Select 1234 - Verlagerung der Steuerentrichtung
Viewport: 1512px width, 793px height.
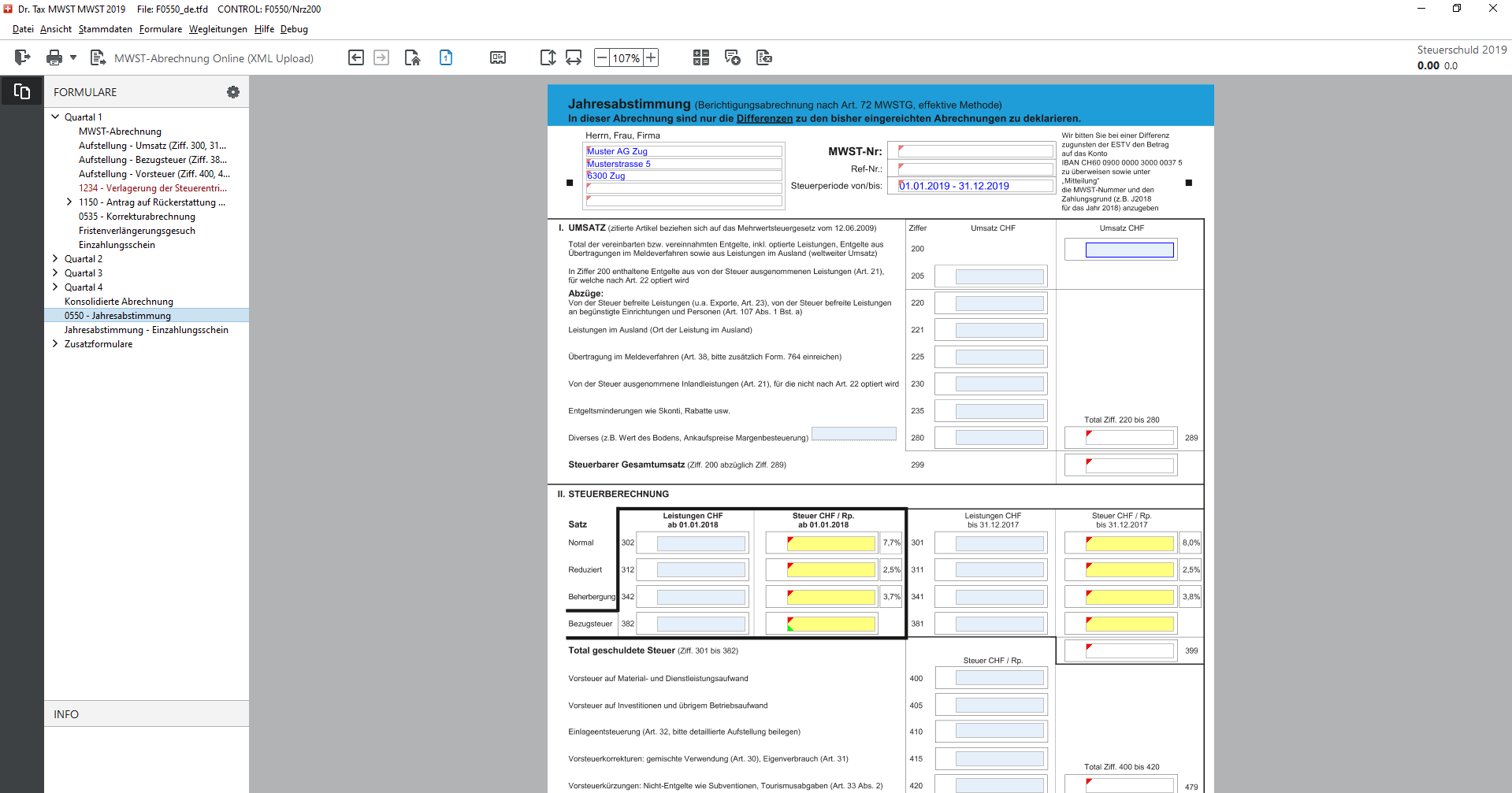tap(153, 188)
